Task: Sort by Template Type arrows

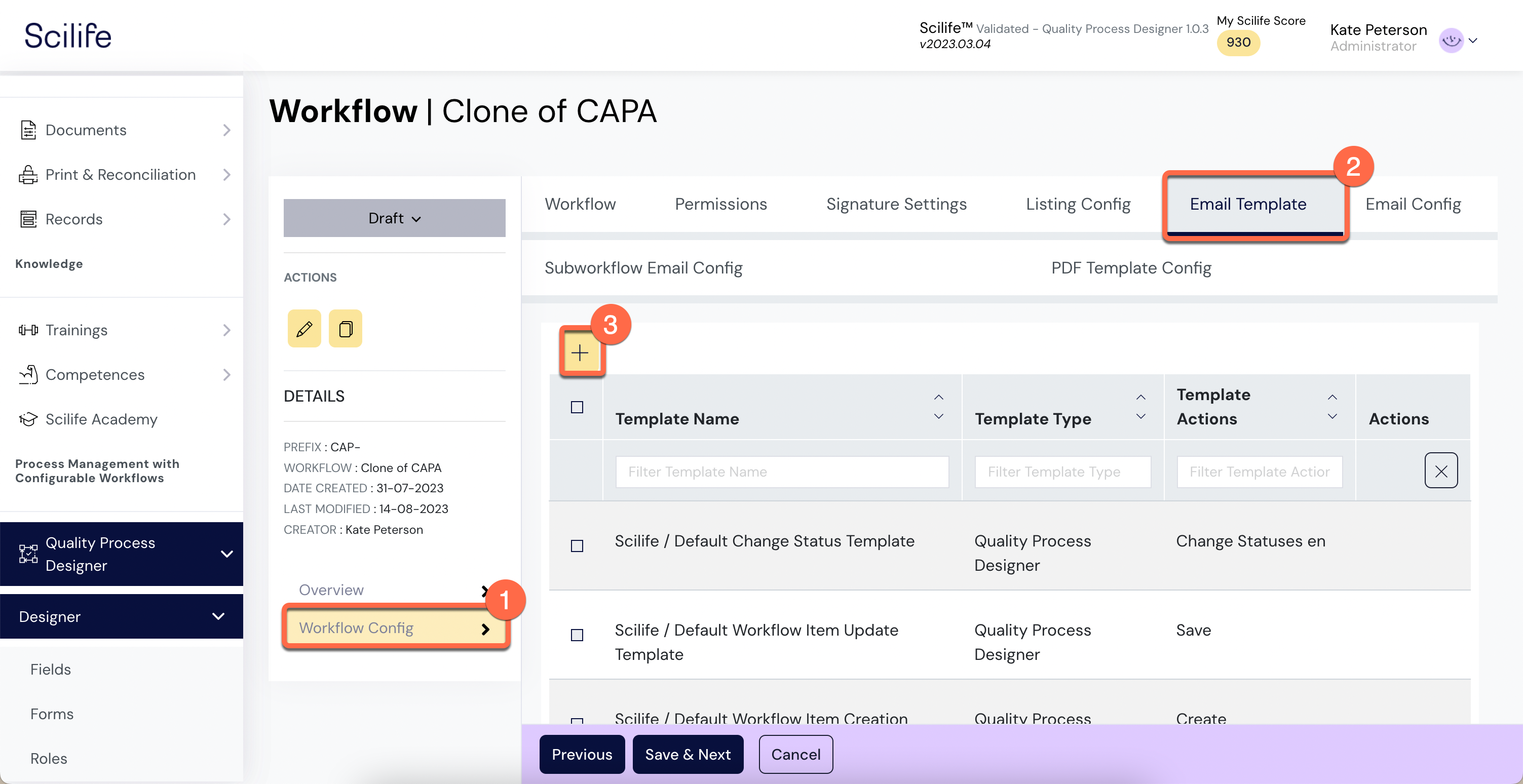Action: pyautogui.click(x=1141, y=407)
